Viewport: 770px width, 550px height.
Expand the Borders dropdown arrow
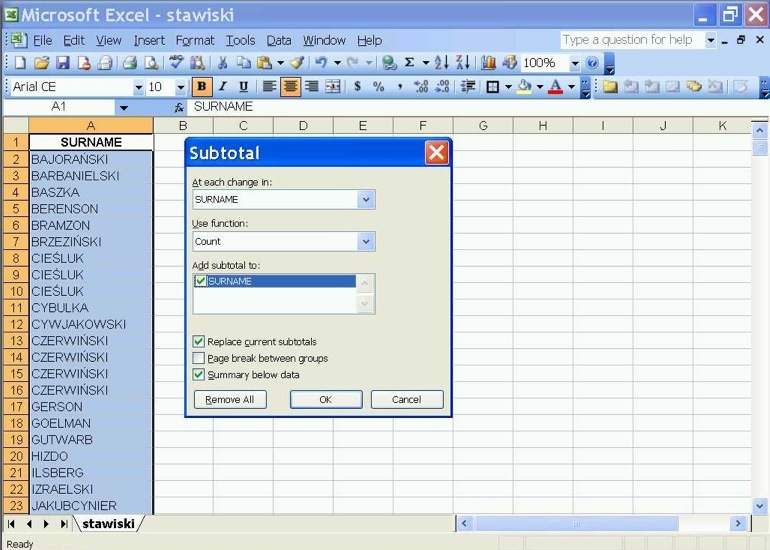coord(508,87)
